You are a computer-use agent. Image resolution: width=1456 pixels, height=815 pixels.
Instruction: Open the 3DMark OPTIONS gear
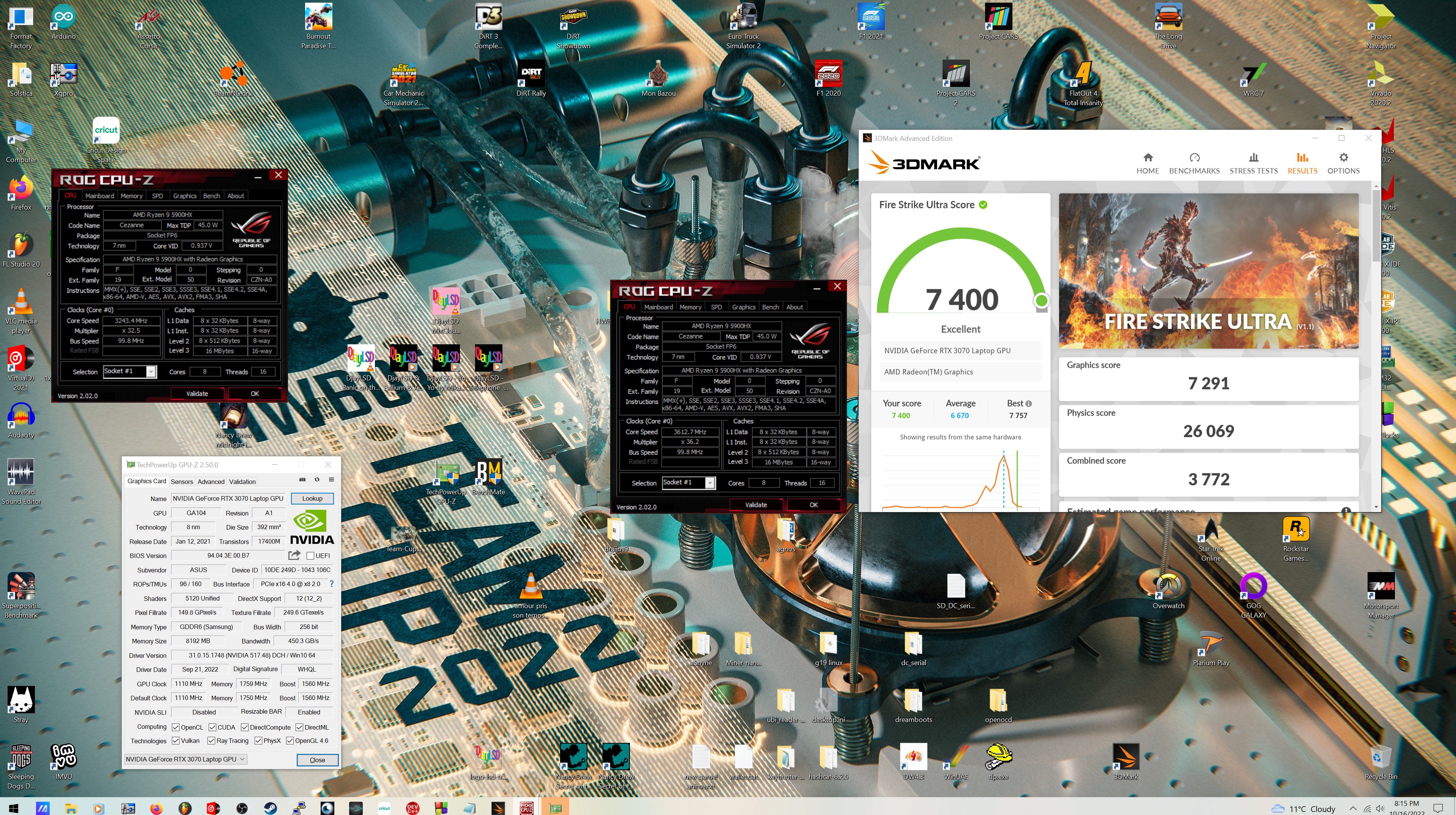[x=1343, y=164]
